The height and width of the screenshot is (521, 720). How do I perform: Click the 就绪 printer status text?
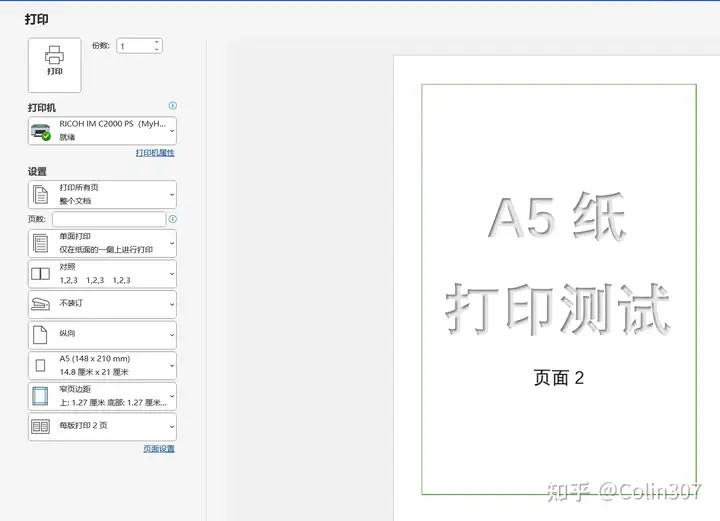click(67, 137)
